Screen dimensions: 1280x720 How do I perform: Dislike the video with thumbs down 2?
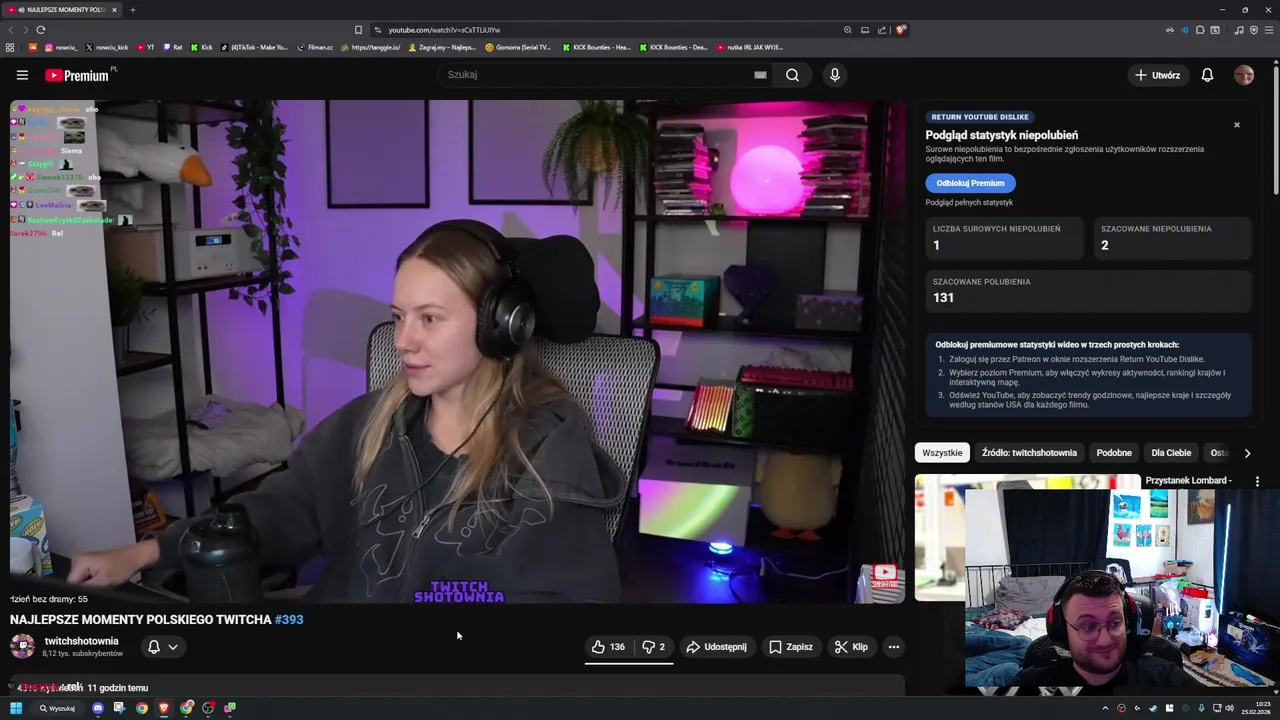[x=654, y=647]
